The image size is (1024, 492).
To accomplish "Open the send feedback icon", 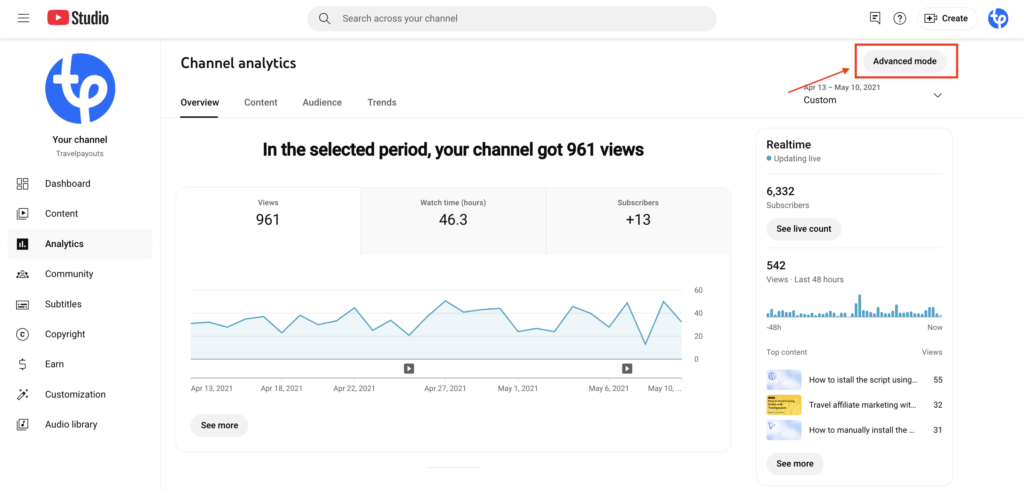I will click(875, 18).
